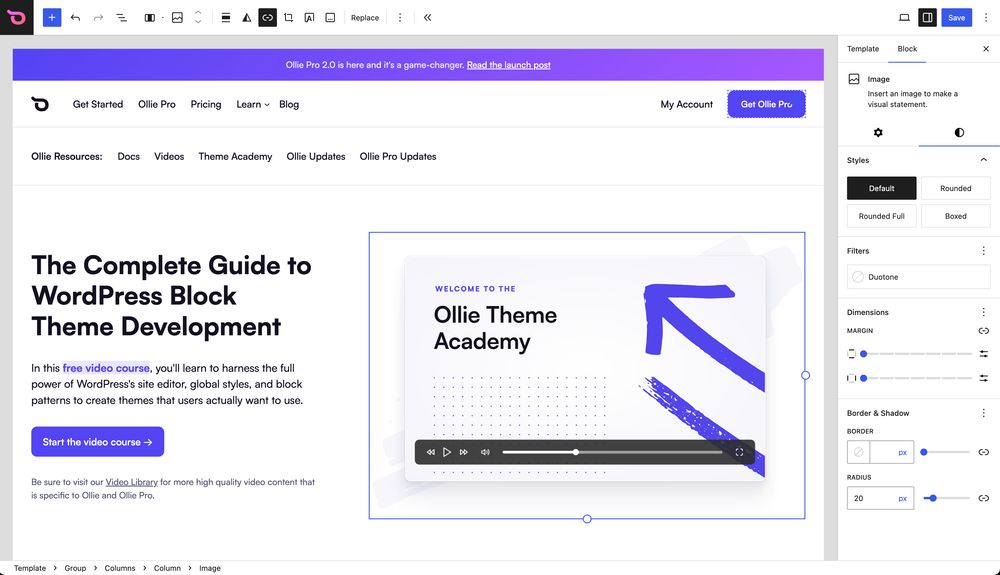Image resolution: width=1000 pixels, height=575 pixels.
Task: Open block options three-dot menu in toolbar
Action: [400, 18]
